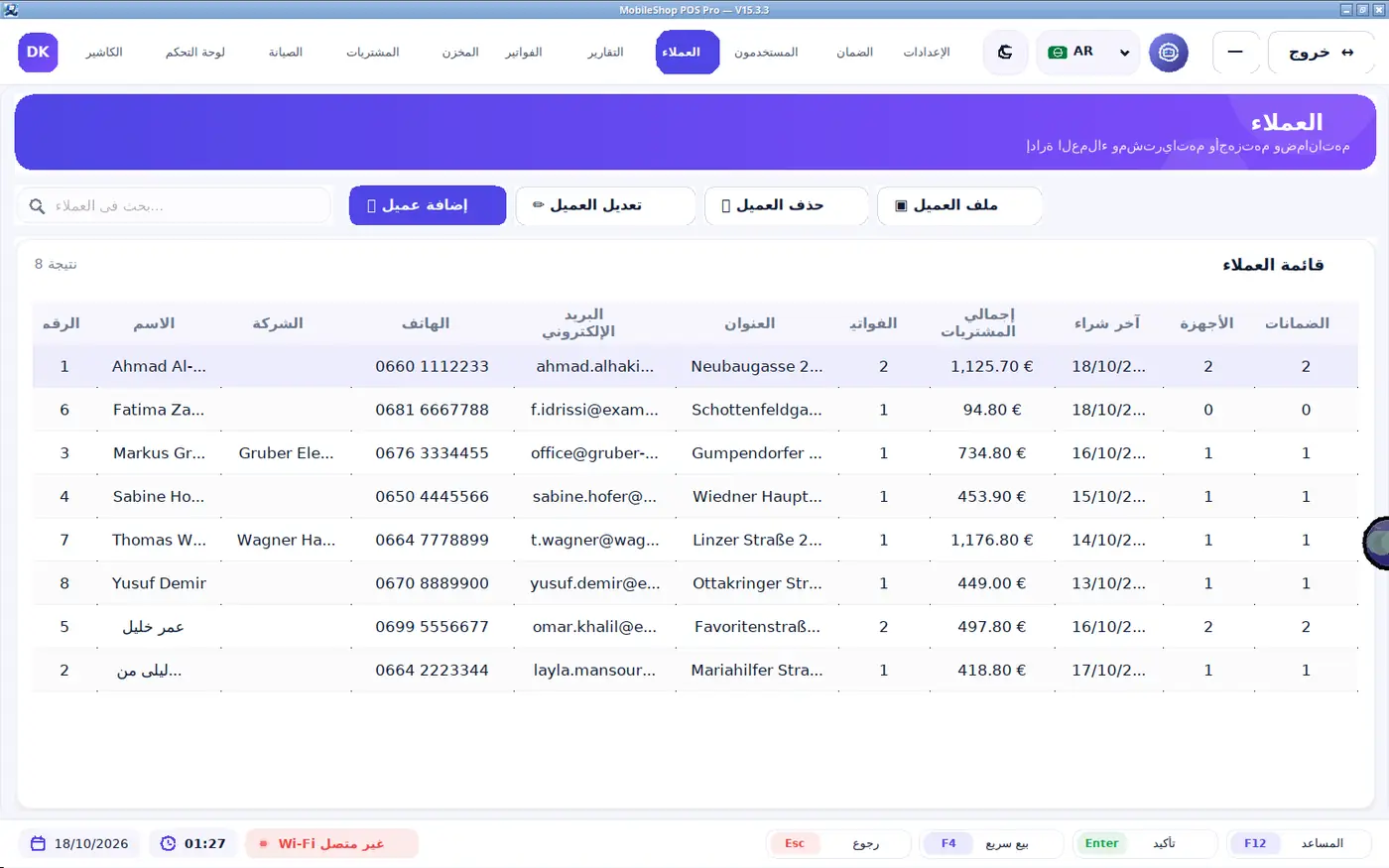Screen dimensions: 1389x868
Task: Select the Fatima Za... customer name
Action: pyautogui.click(x=159, y=410)
